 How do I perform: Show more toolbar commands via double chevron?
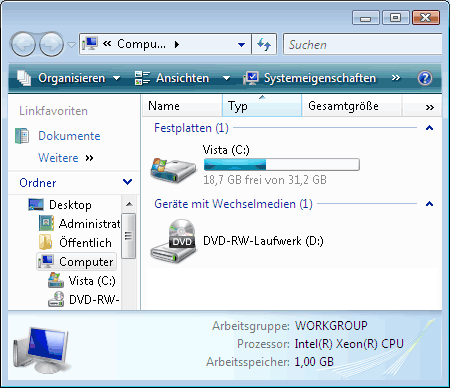coord(396,78)
